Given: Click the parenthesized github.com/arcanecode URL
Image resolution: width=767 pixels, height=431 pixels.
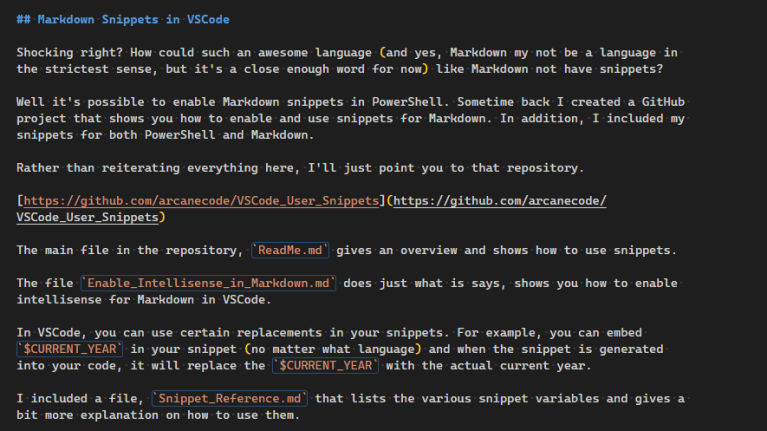Looking at the screenshot, I should point(499,201).
